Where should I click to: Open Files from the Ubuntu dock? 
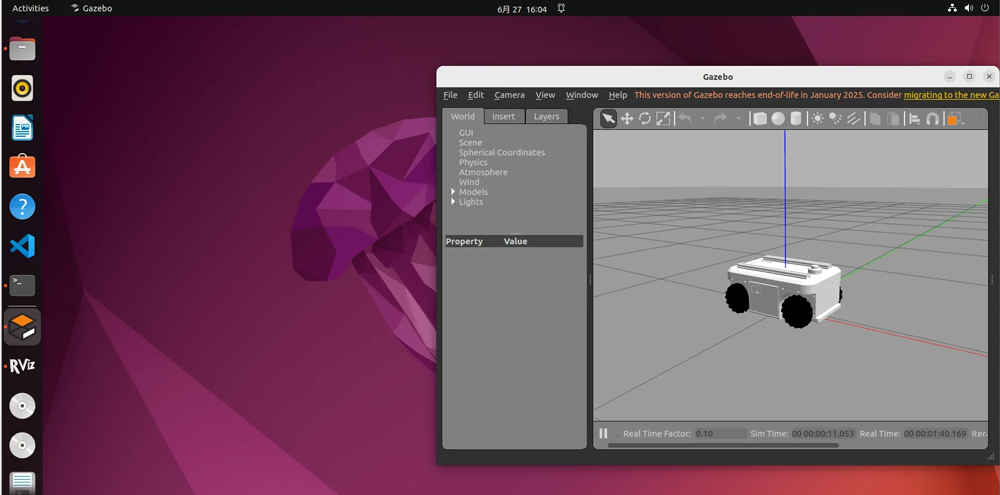[22, 48]
